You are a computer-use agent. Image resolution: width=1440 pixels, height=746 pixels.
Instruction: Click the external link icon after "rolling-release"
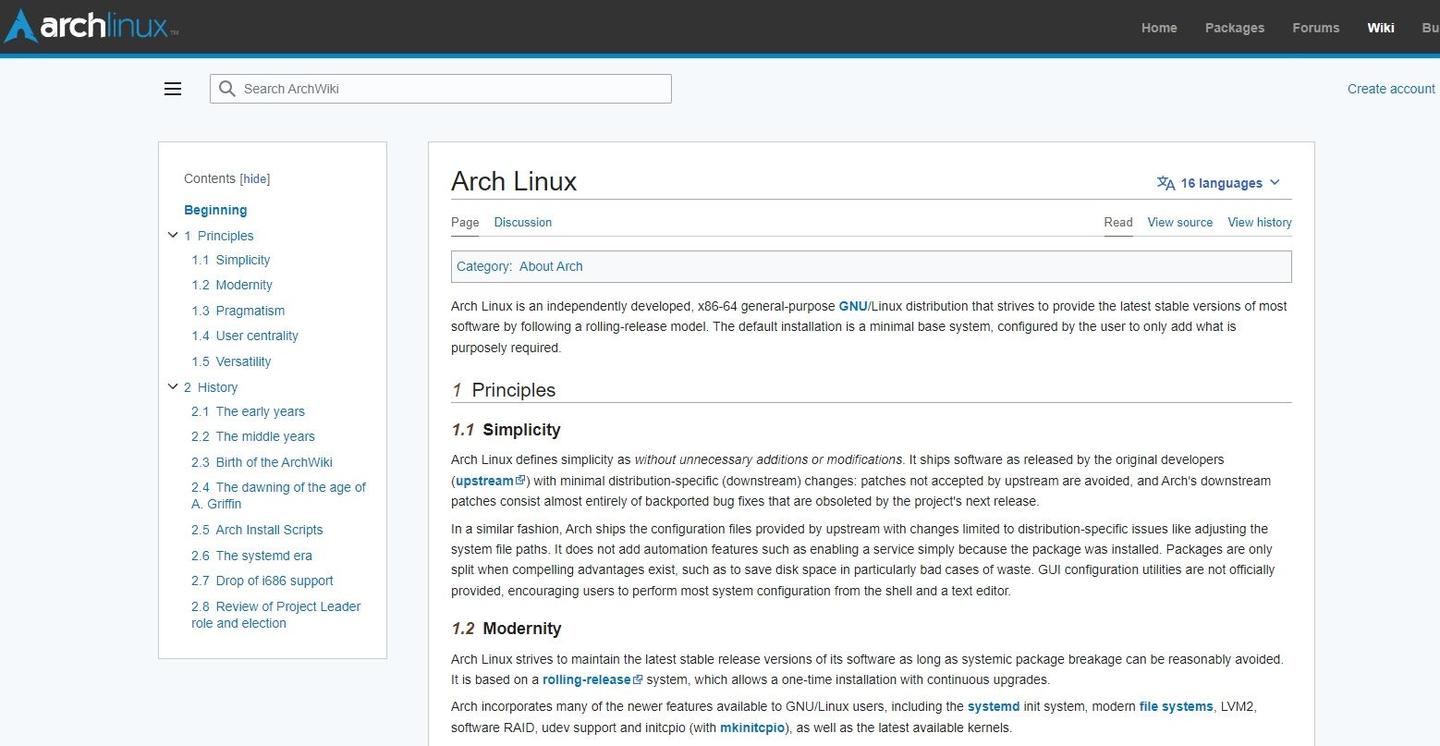(x=638, y=678)
